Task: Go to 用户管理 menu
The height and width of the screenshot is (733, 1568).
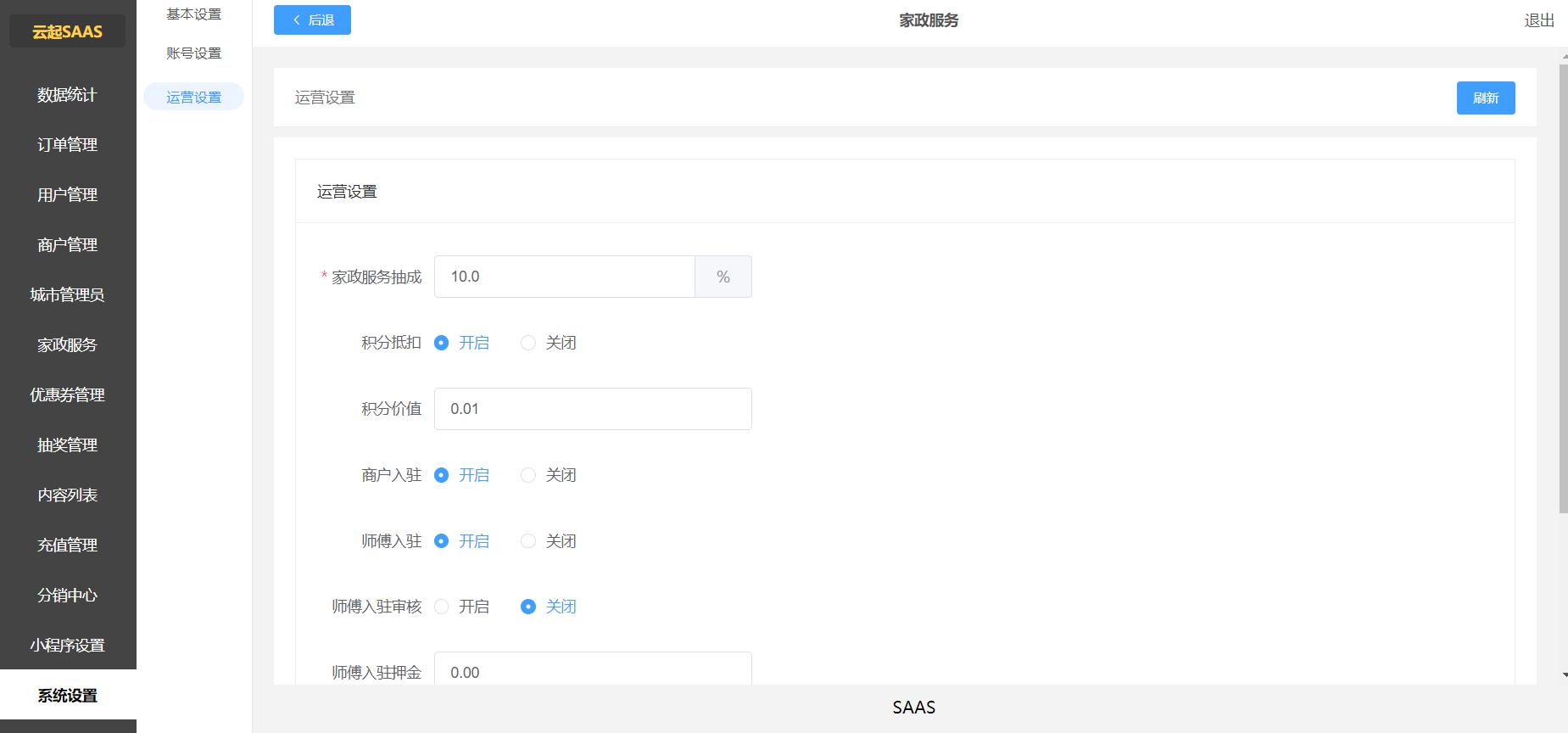Action: pos(68,195)
